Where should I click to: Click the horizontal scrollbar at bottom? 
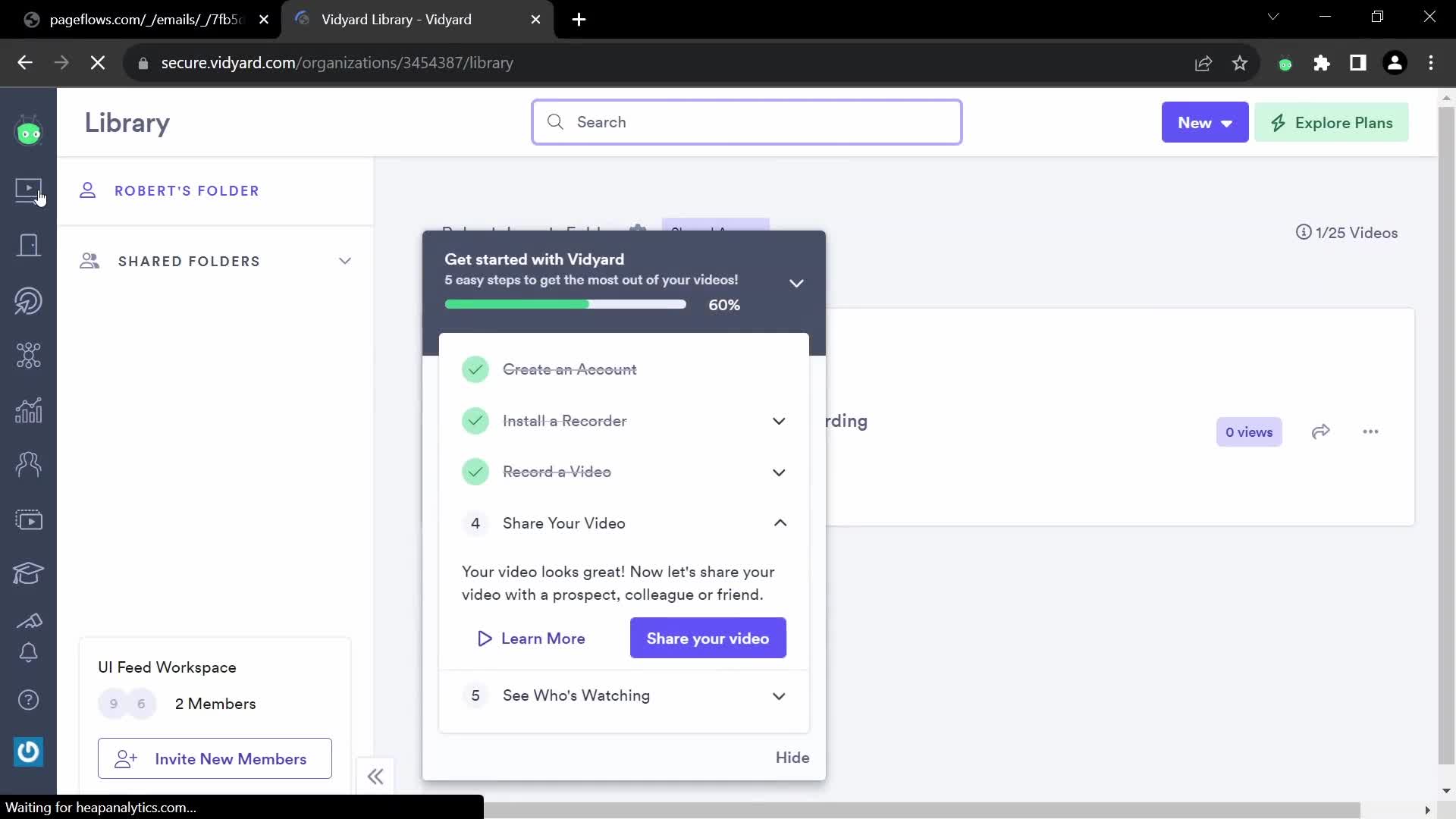point(921,810)
